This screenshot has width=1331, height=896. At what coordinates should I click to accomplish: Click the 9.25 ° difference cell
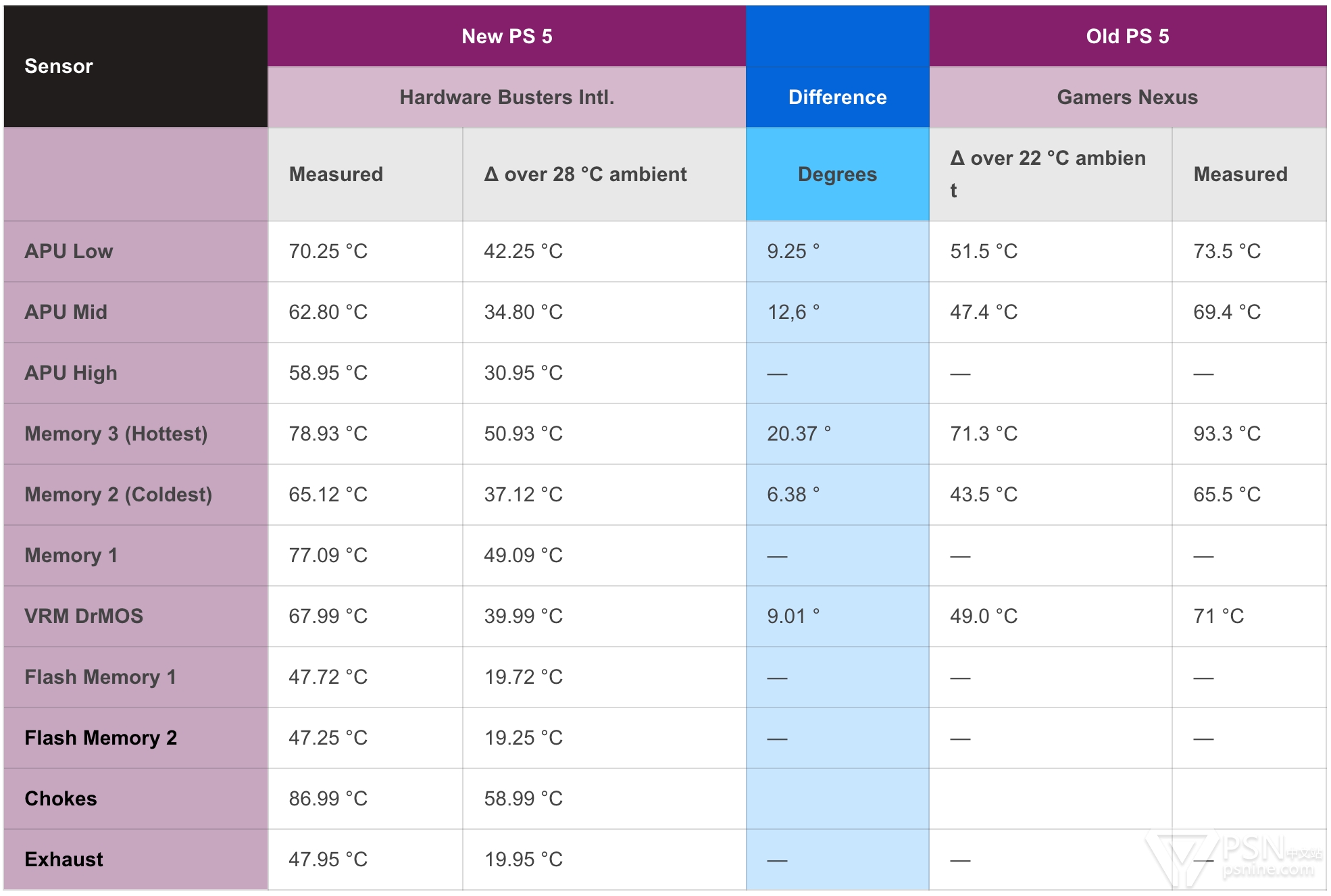838,251
